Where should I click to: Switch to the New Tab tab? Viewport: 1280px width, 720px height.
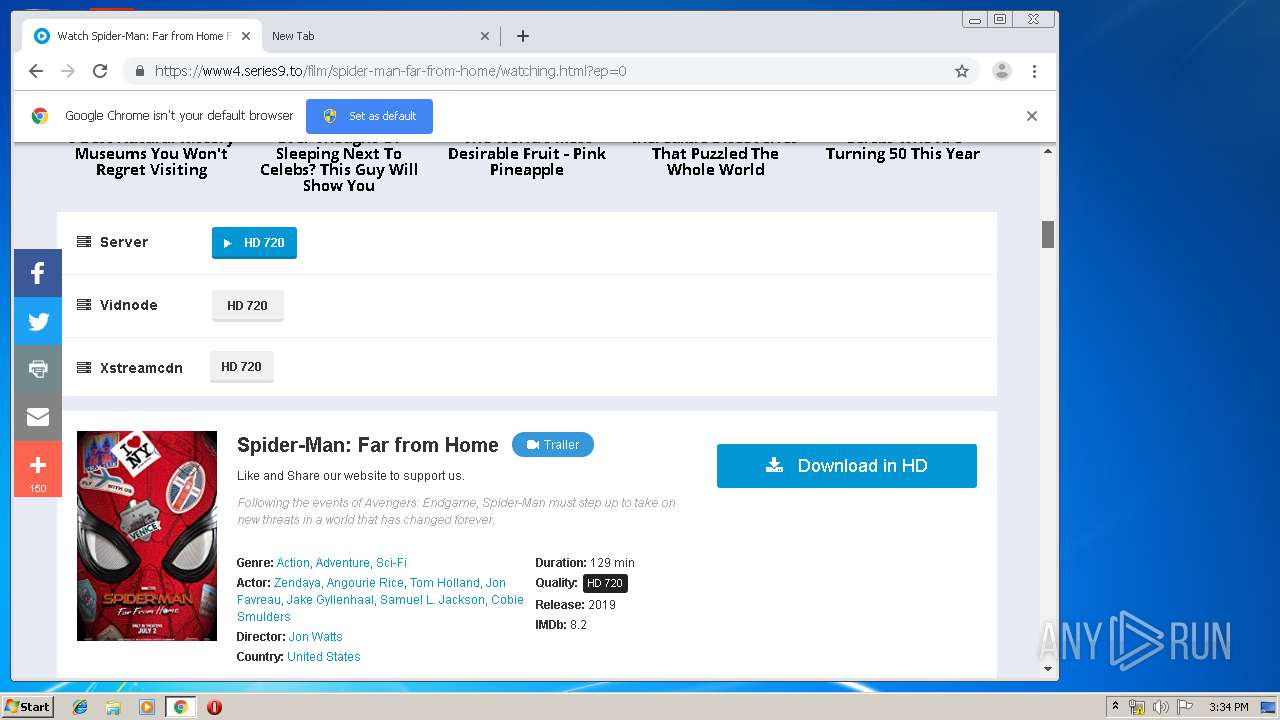pos(380,36)
